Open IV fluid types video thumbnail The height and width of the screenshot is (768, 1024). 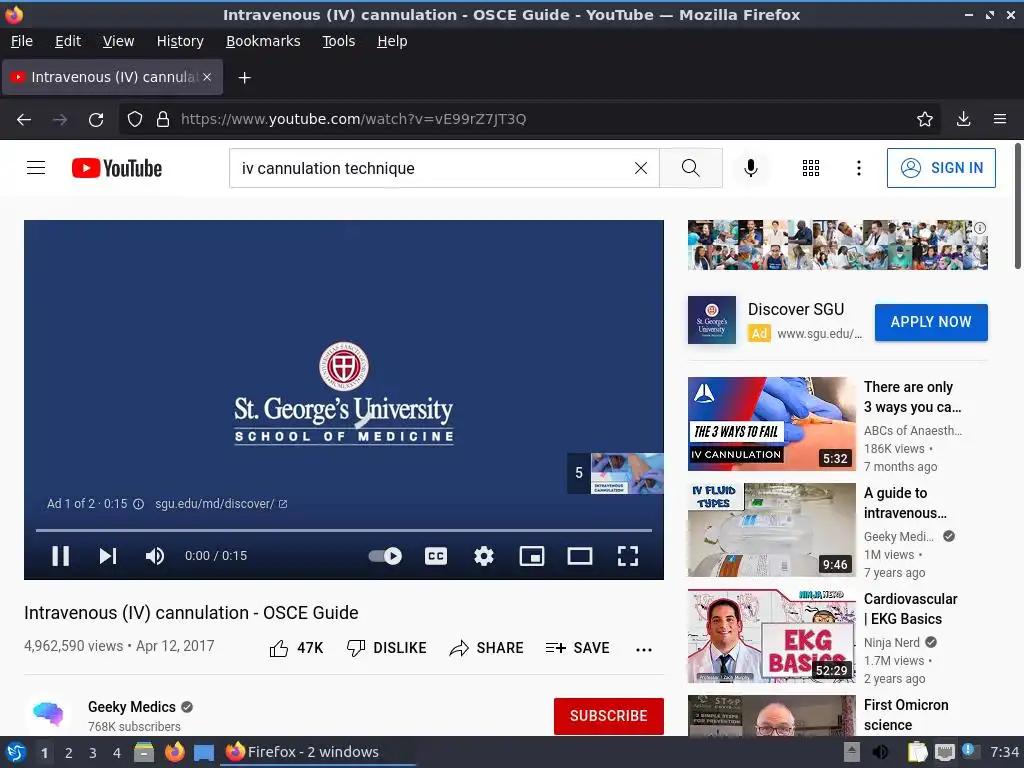(771, 530)
